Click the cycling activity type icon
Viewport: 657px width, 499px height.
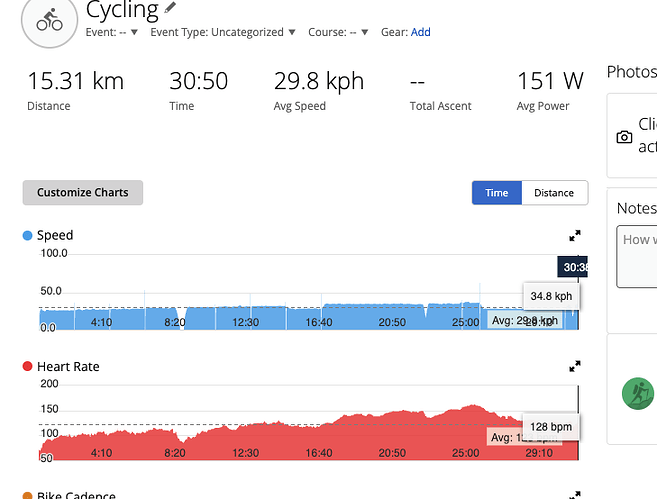pos(49,20)
